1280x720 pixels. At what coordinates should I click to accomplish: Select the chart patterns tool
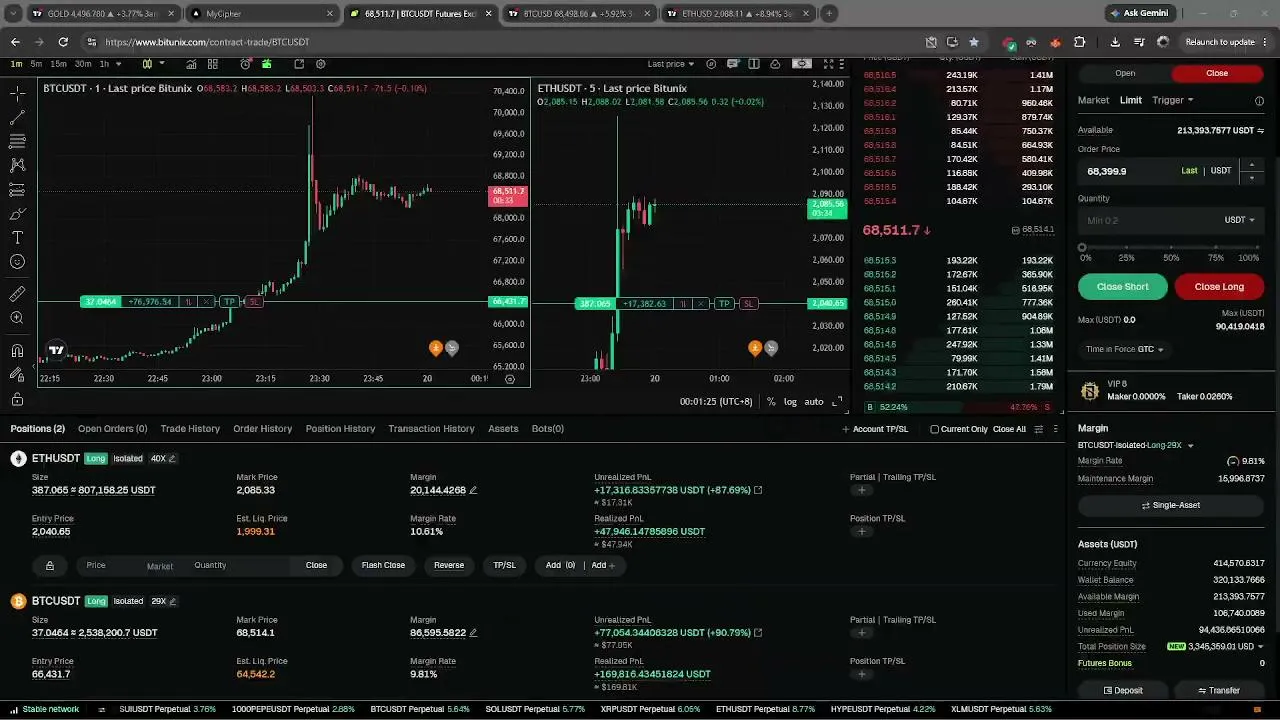click(x=17, y=165)
